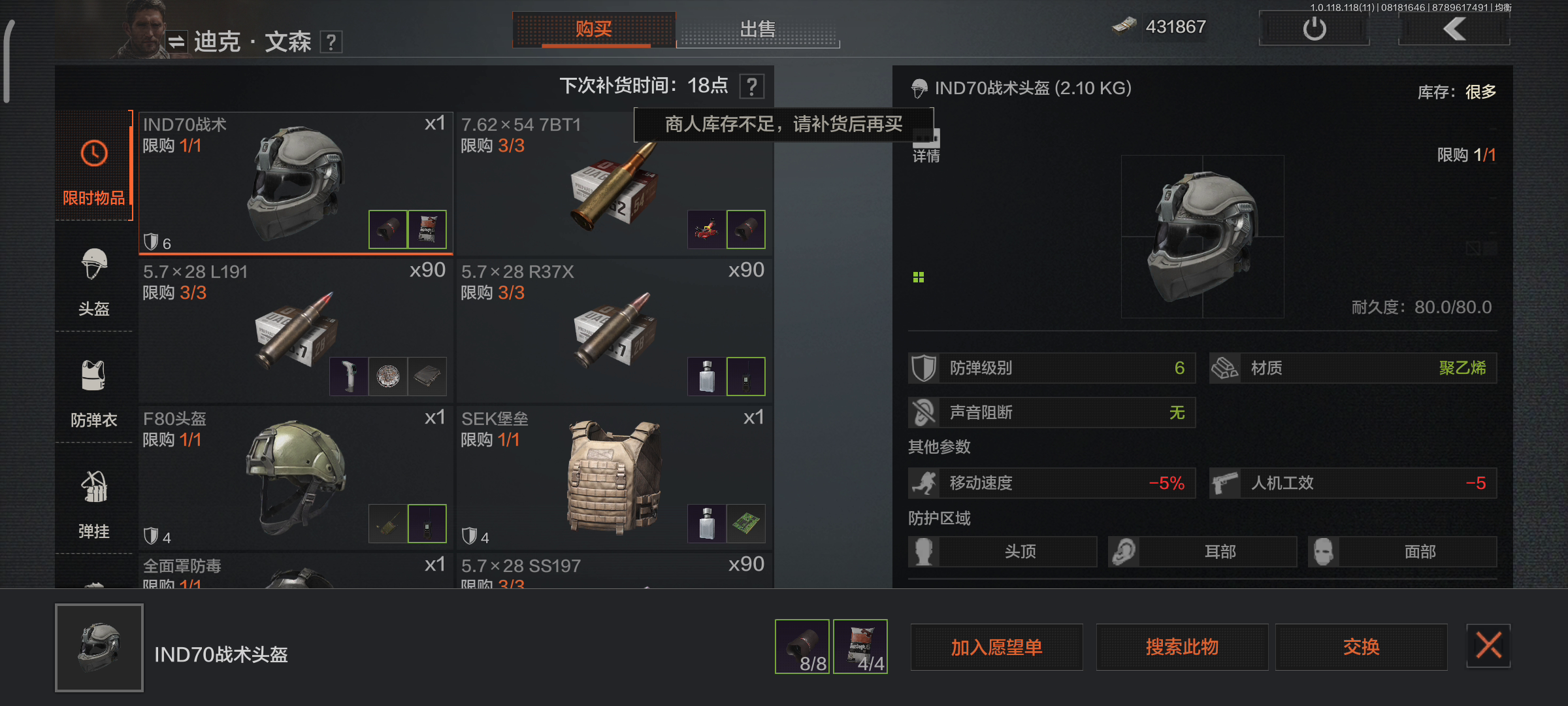Open restock time help question mark
The image size is (1568, 706).
click(752, 86)
